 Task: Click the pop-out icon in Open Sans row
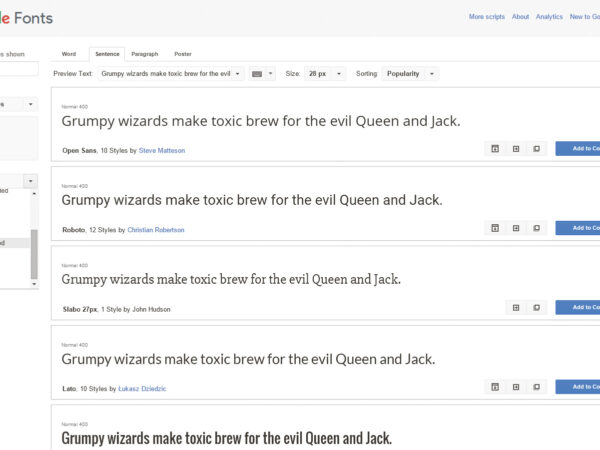click(x=536, y=148)
